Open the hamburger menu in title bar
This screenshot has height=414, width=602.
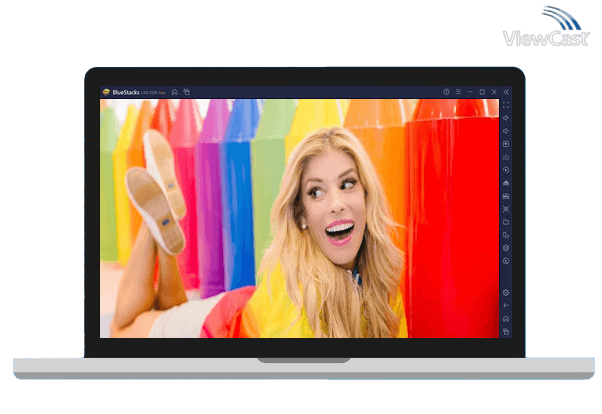(x=458, y=92)
